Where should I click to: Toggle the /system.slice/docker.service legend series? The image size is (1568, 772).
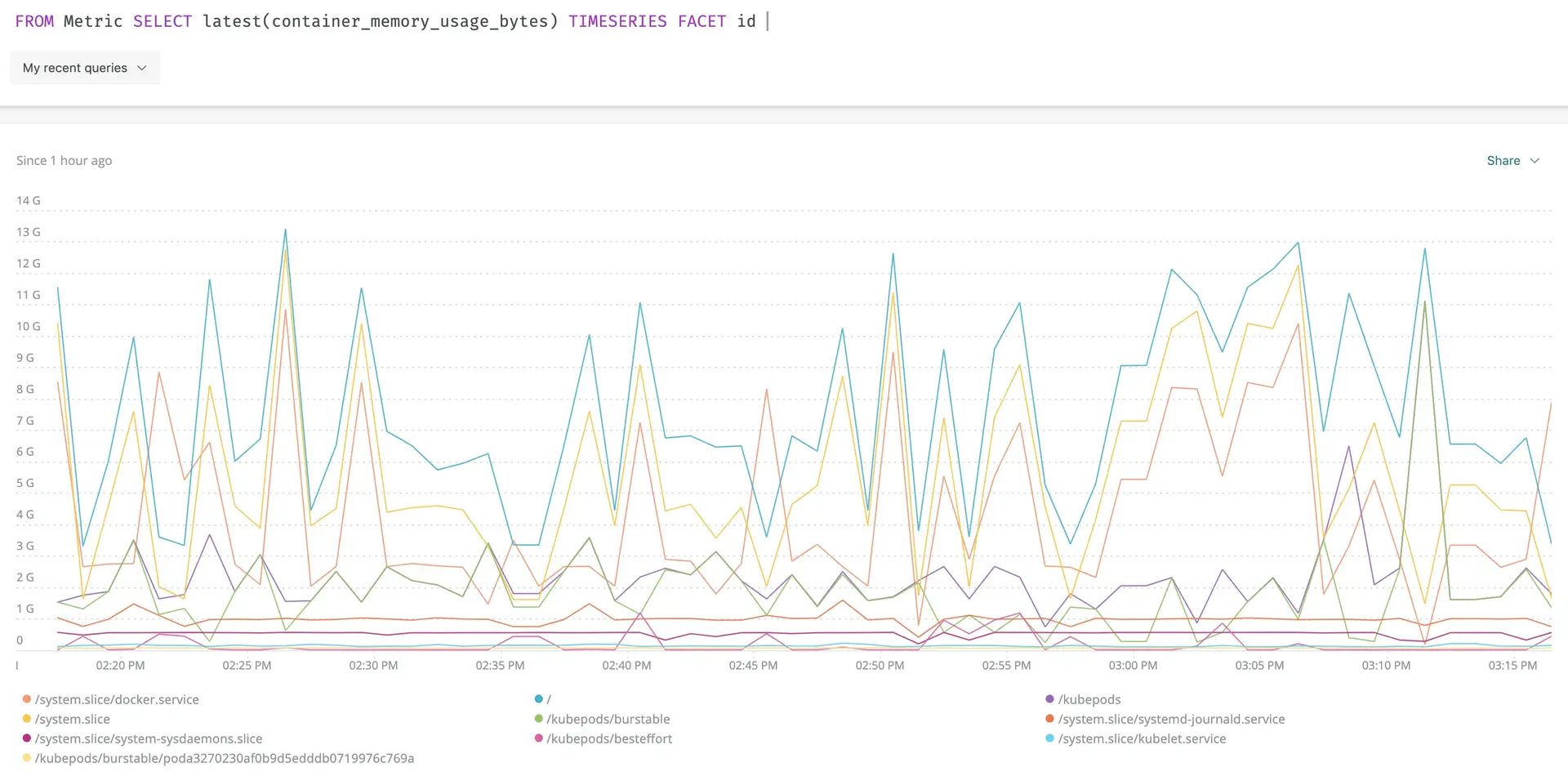click(x=117, y=699)
